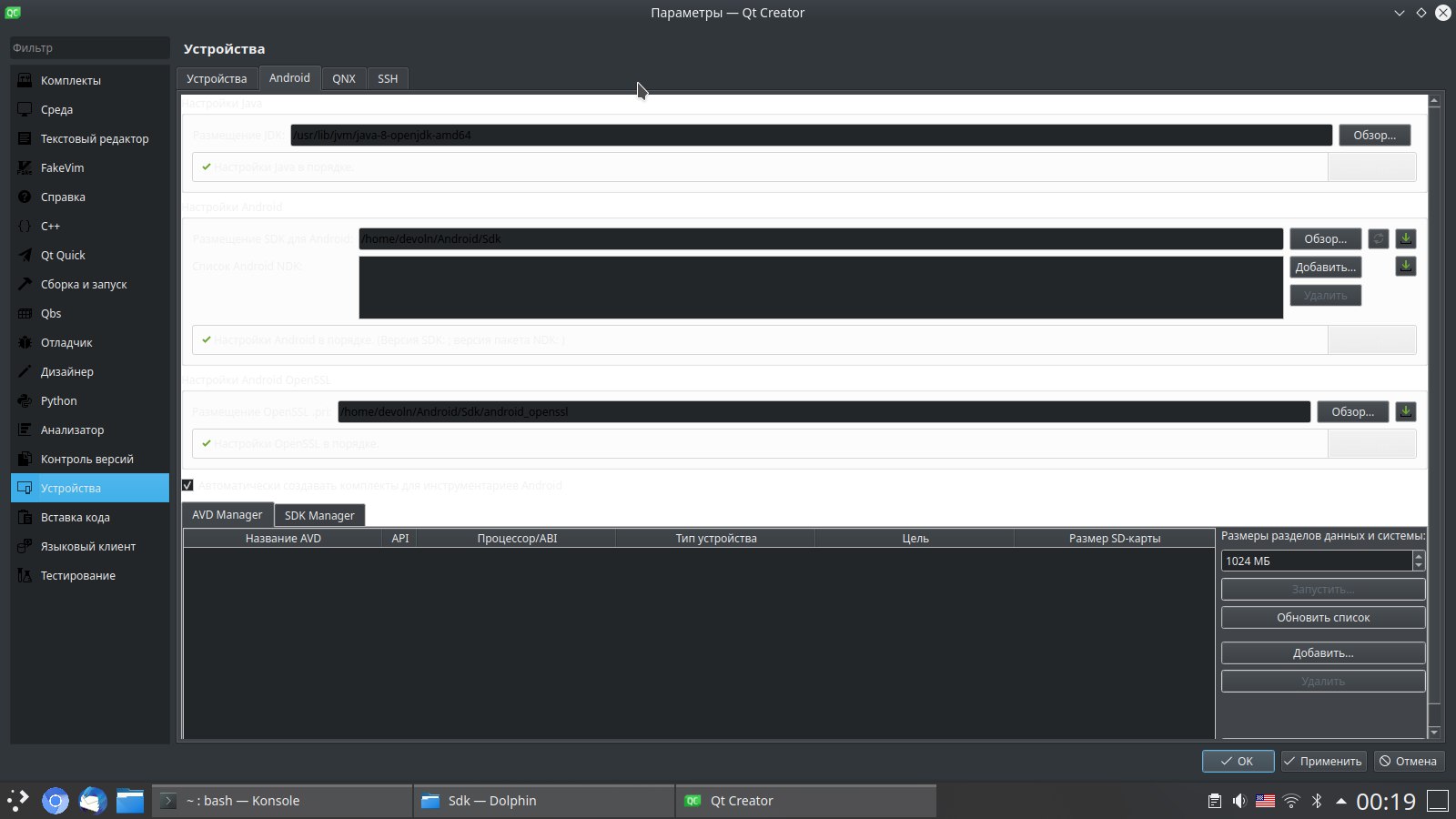Viewport: 1456px width, 819px height.
Task: Expand the hidden system tray icons arrow
Action: pos(1340,801)
